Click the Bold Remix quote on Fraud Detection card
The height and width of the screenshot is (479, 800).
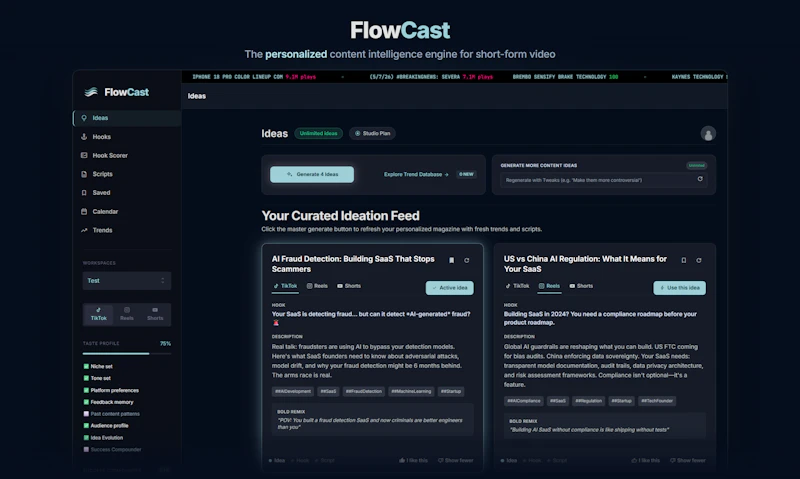370,423
